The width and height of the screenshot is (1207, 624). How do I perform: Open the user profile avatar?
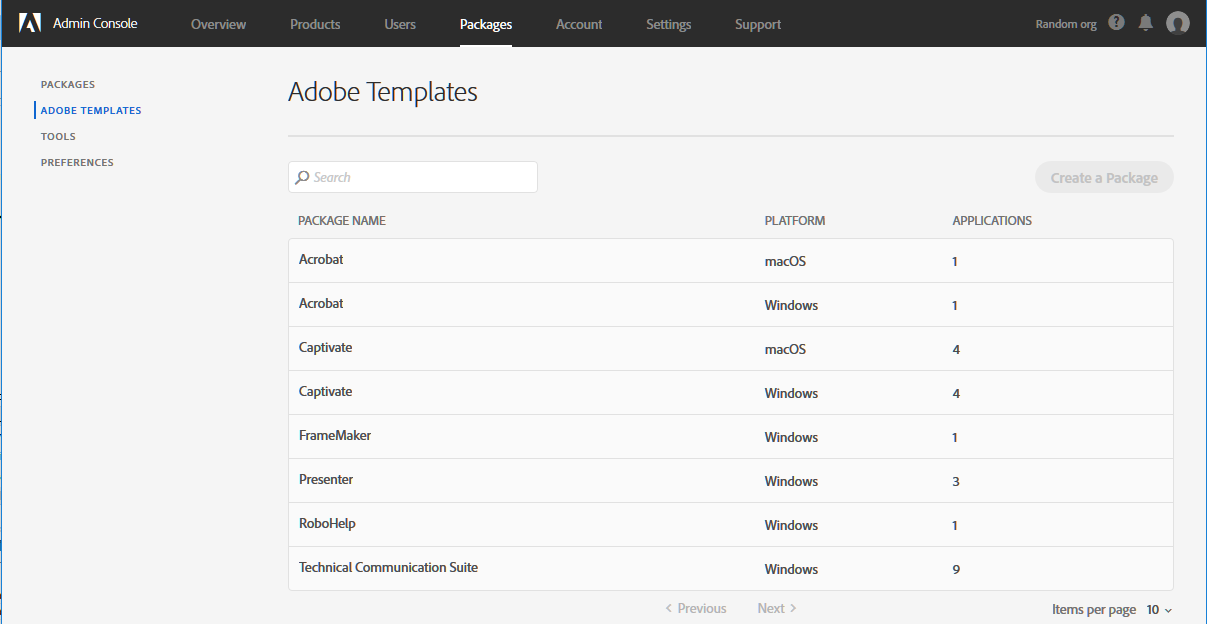pyautogui.click(x=1178, y=23)
